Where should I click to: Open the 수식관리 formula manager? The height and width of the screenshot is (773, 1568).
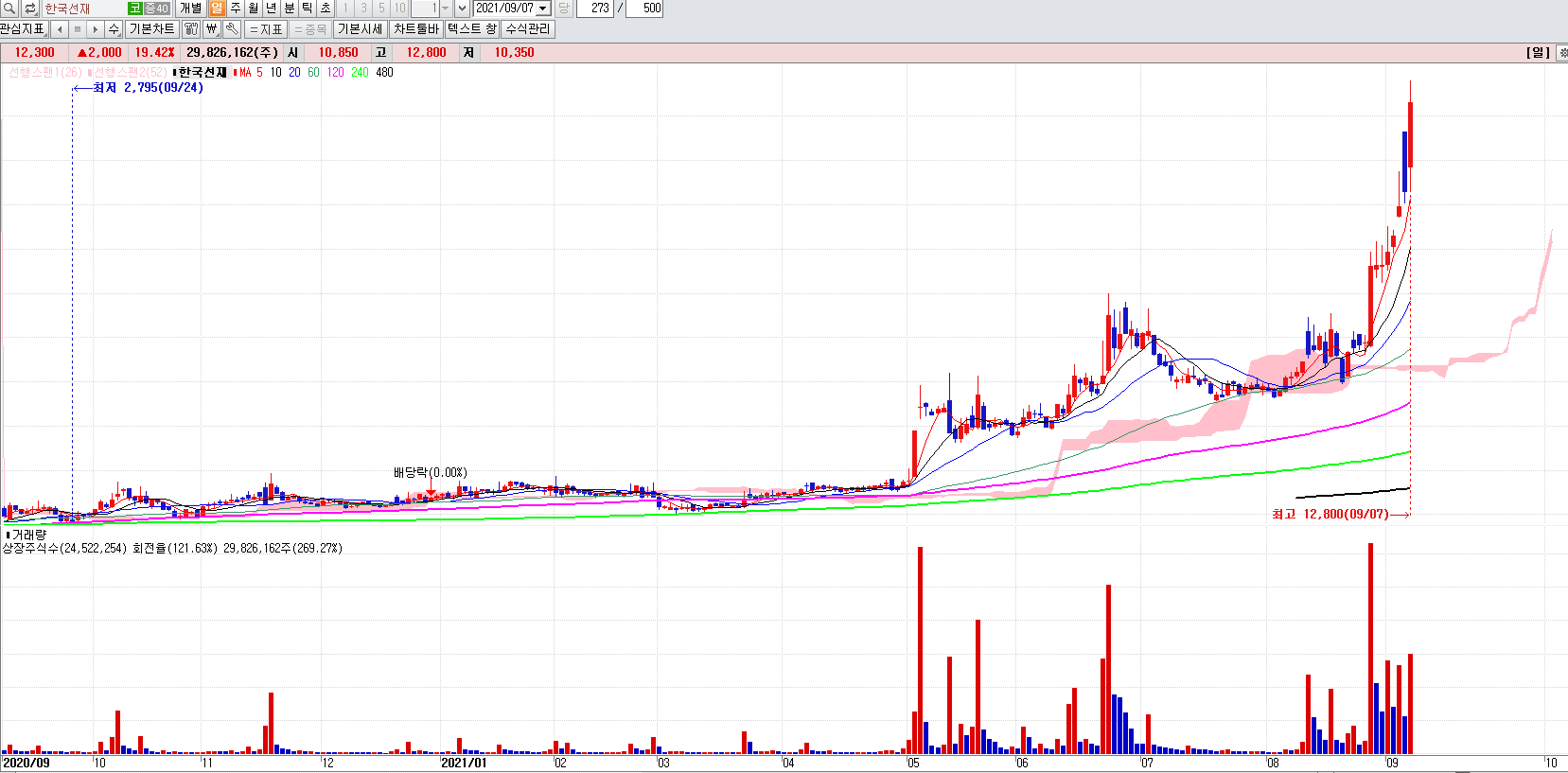tap(528, 29)
